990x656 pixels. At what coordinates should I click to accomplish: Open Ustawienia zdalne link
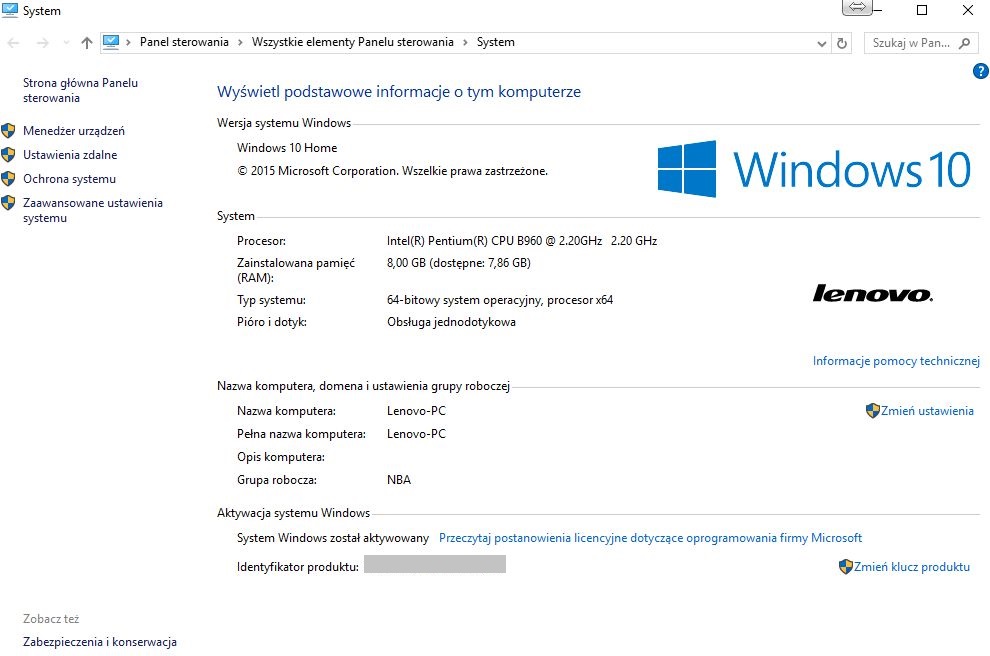click(x=70, y=155)
